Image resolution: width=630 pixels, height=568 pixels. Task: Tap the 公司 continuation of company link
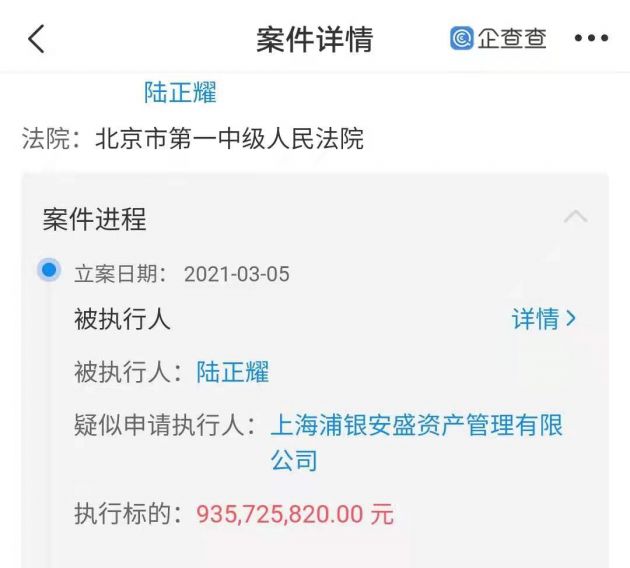click(x=294, y=460)
